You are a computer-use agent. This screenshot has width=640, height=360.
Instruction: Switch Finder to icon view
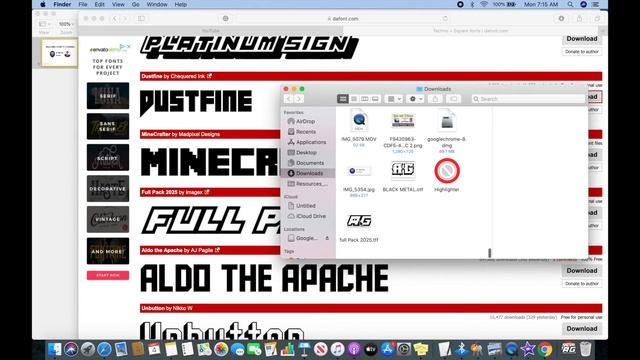pyautogui.click(x=343, y=99)
